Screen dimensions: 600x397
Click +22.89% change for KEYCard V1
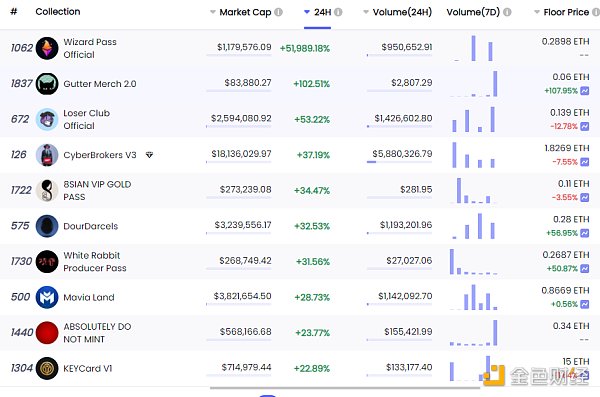pyautogui.click(x=311, y=369)
